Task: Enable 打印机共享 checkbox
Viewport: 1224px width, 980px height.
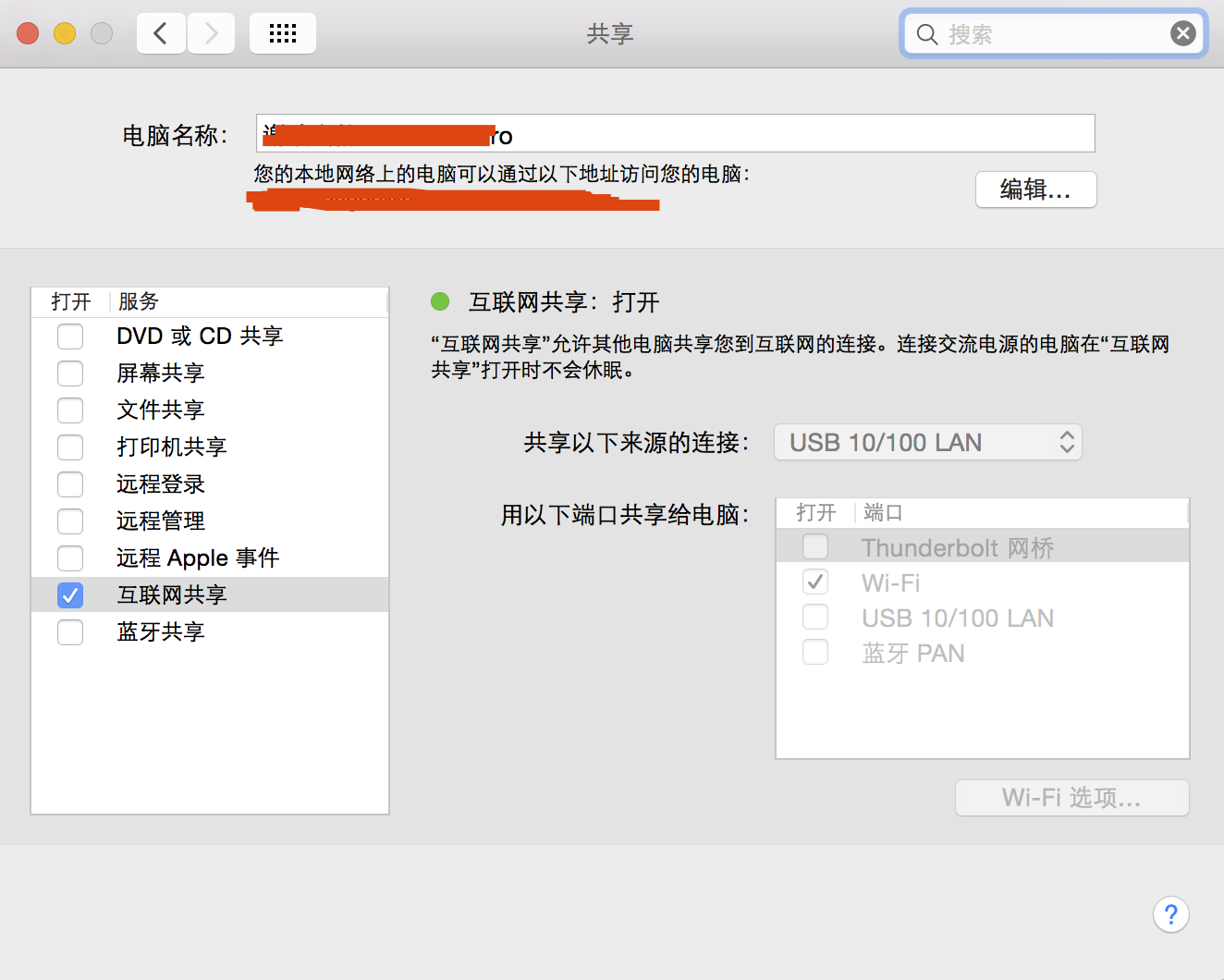Action: point(70,447)
